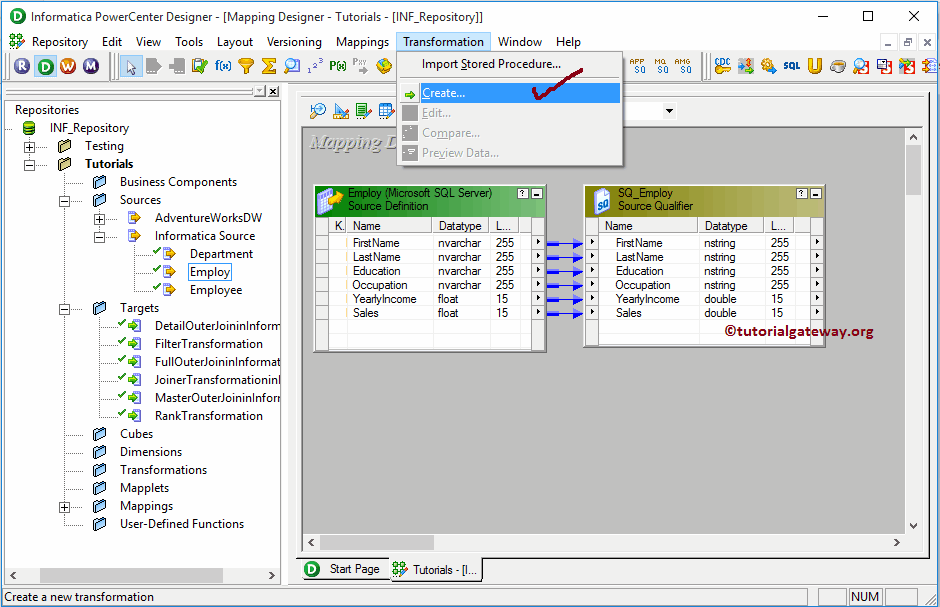Collapse the SQ_Employ Source Qualifier window
The width and height of the screenshot is (940, 607).
(815, 193)
